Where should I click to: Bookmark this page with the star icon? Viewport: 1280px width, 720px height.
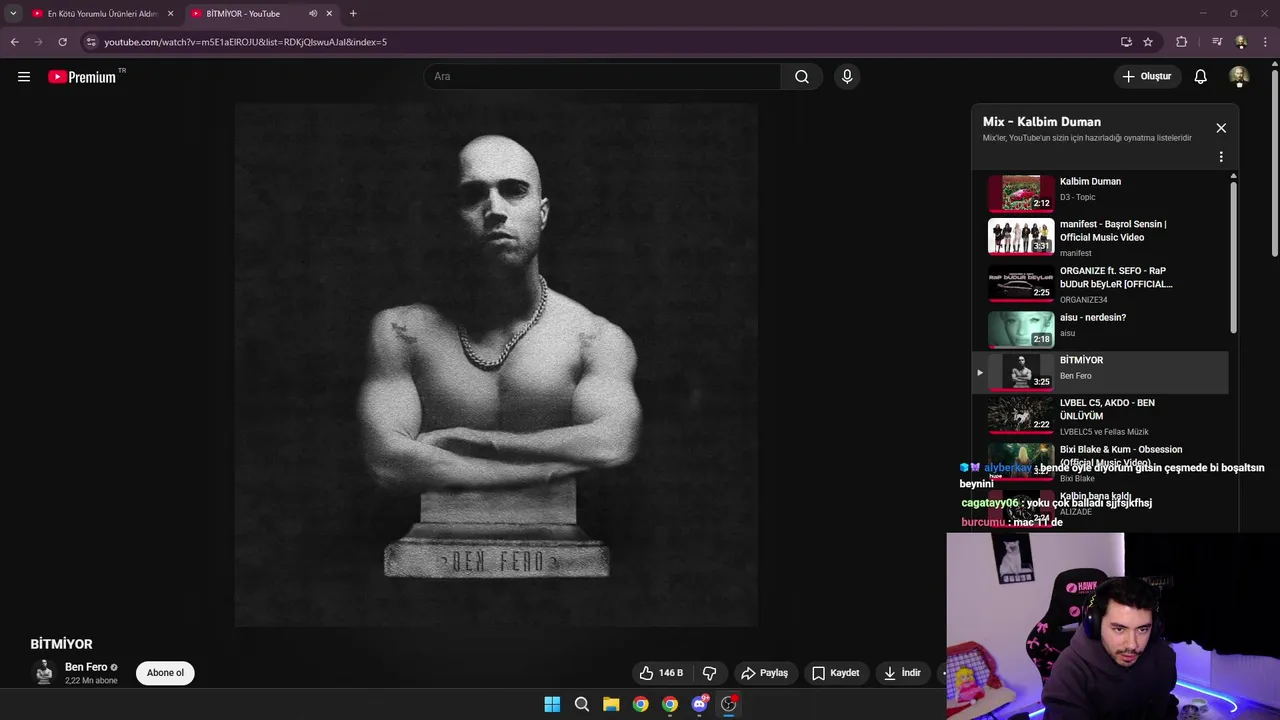tap(1148, 42)
